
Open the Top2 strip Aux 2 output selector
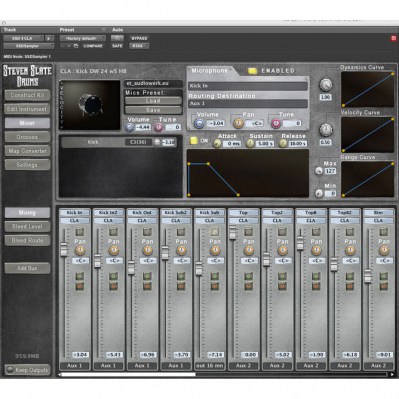(x=277, y=366)
